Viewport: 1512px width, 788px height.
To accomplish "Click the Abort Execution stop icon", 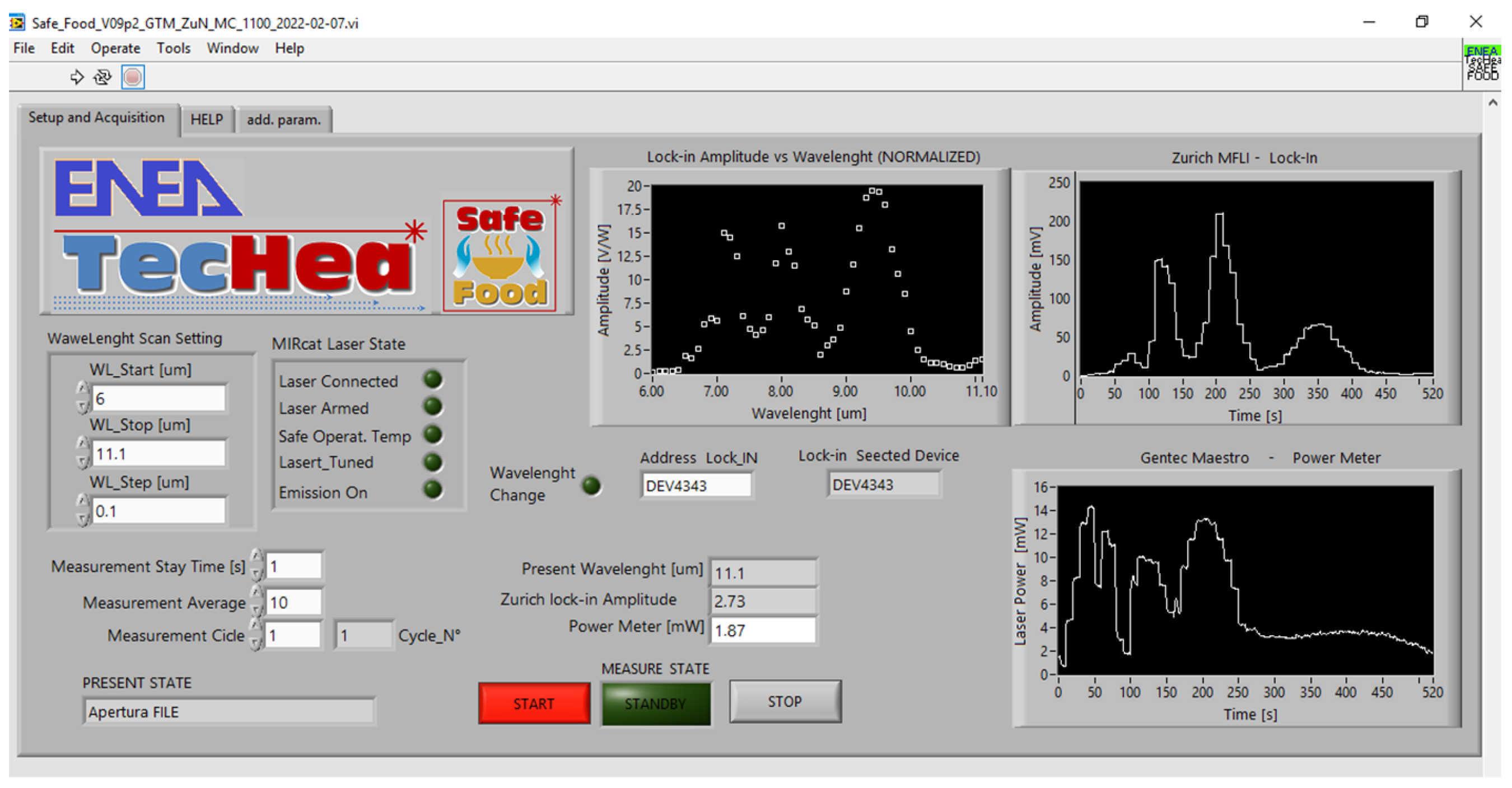I will [x=133, y=77].
